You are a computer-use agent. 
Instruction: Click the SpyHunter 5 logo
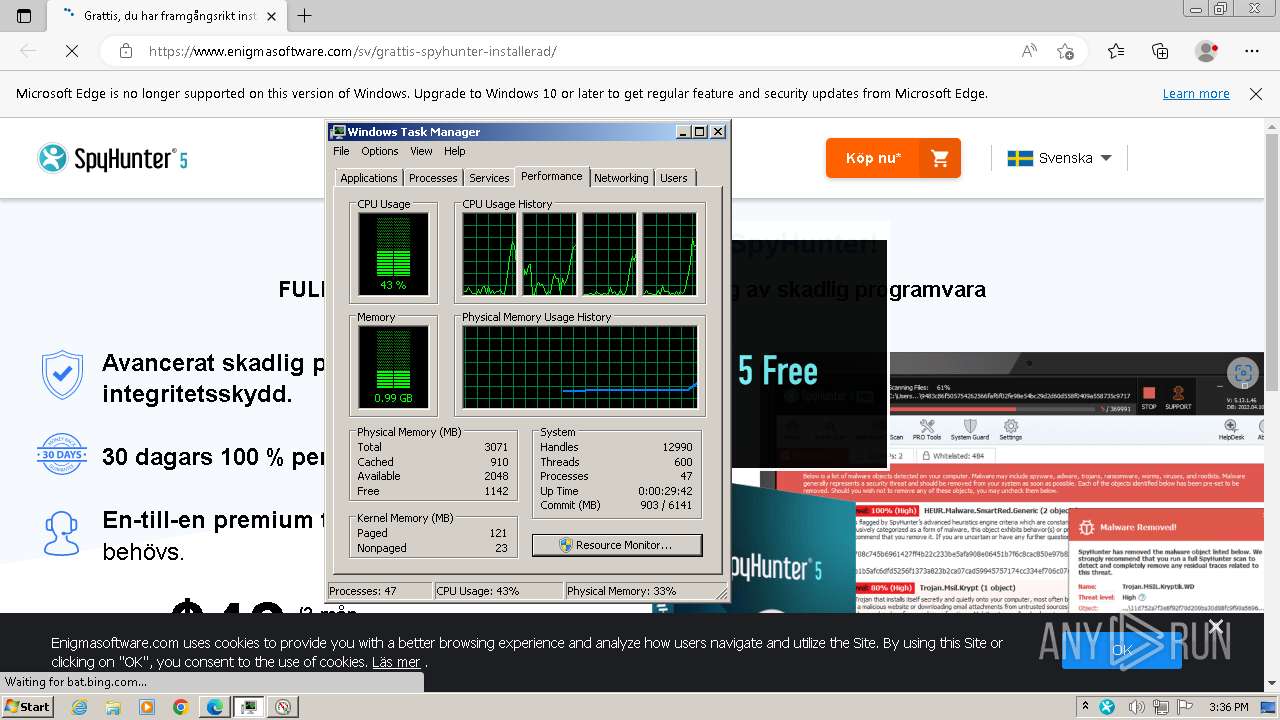112,158
